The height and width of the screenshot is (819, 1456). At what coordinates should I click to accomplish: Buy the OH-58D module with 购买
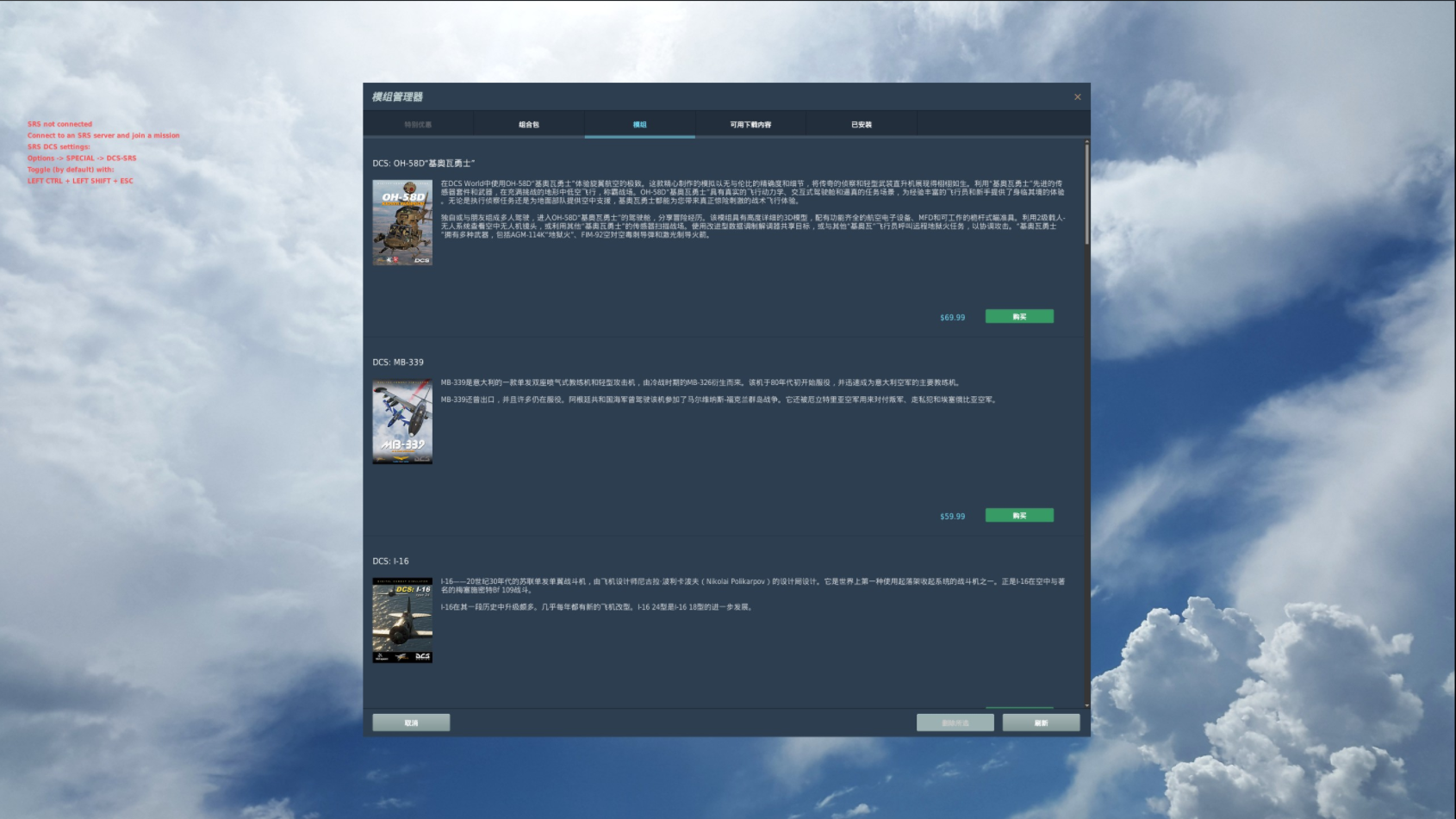click(1019, 316)
